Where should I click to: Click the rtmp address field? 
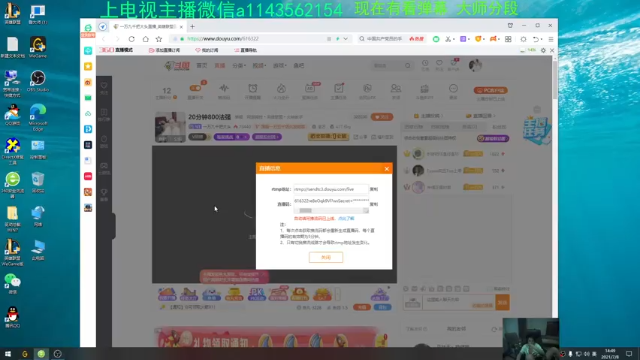[x=331, y=189]
